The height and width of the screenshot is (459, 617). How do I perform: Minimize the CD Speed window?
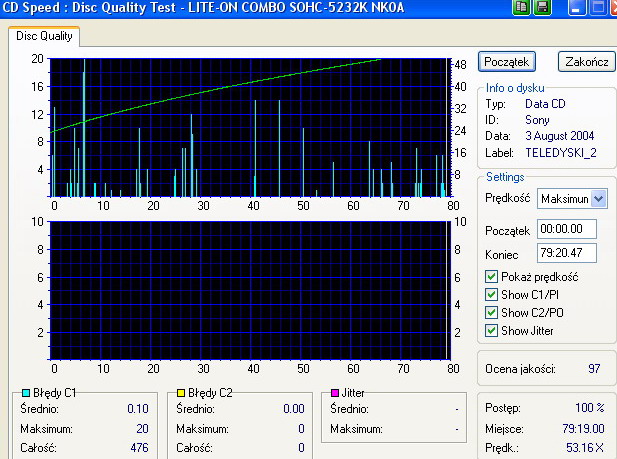[x=576, y=7]
